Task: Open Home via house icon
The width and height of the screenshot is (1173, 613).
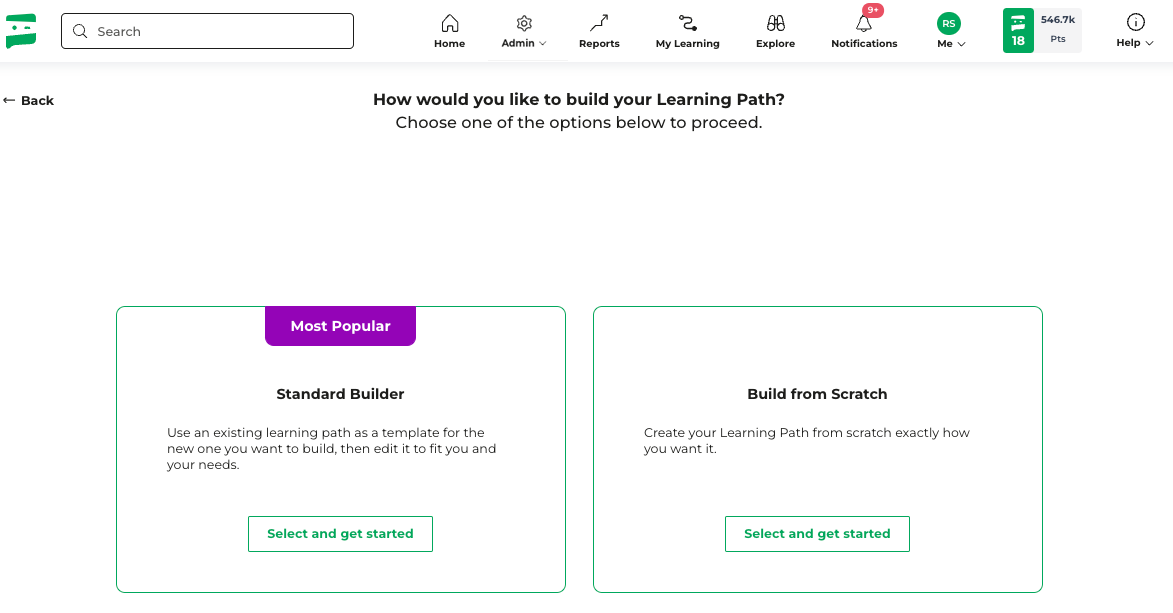Action: (450, 23)
